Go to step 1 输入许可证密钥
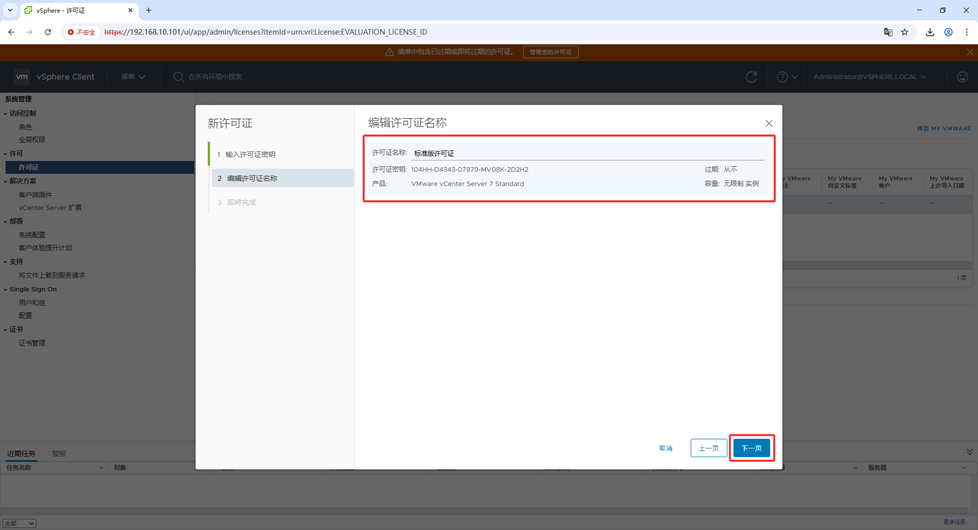 click(250, 154)
